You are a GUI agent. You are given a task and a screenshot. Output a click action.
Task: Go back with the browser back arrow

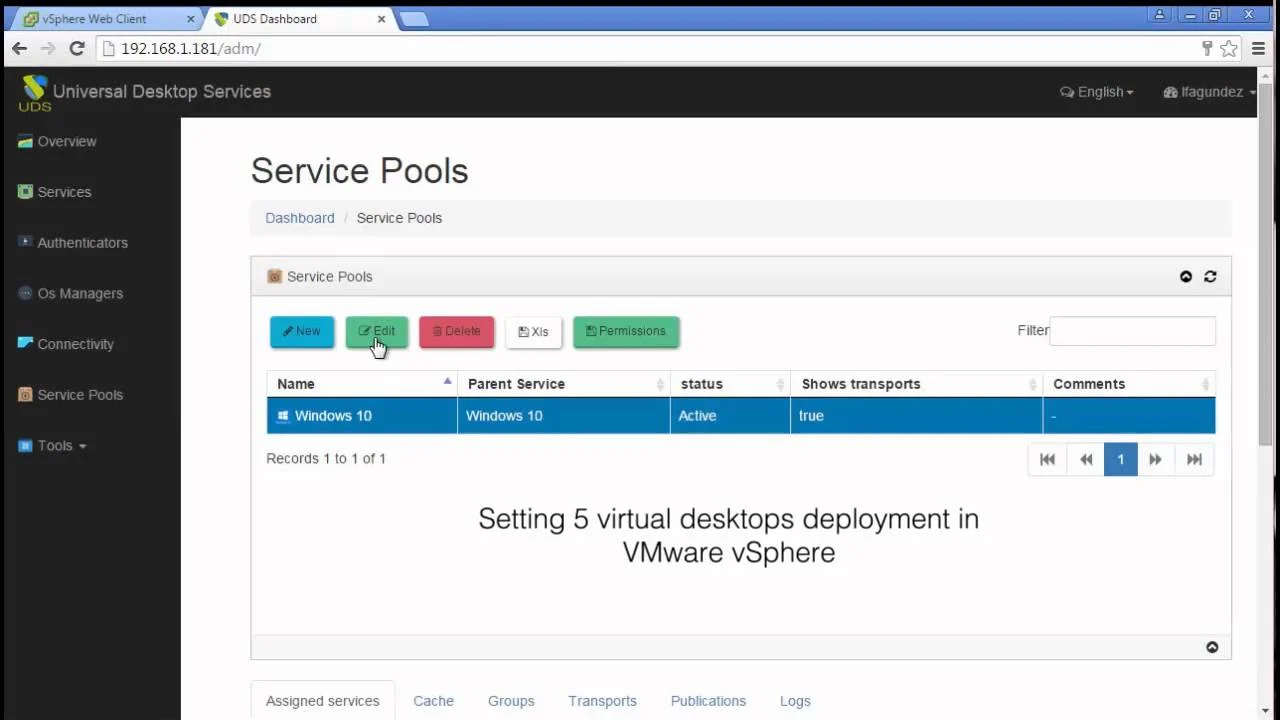point(19,48)
